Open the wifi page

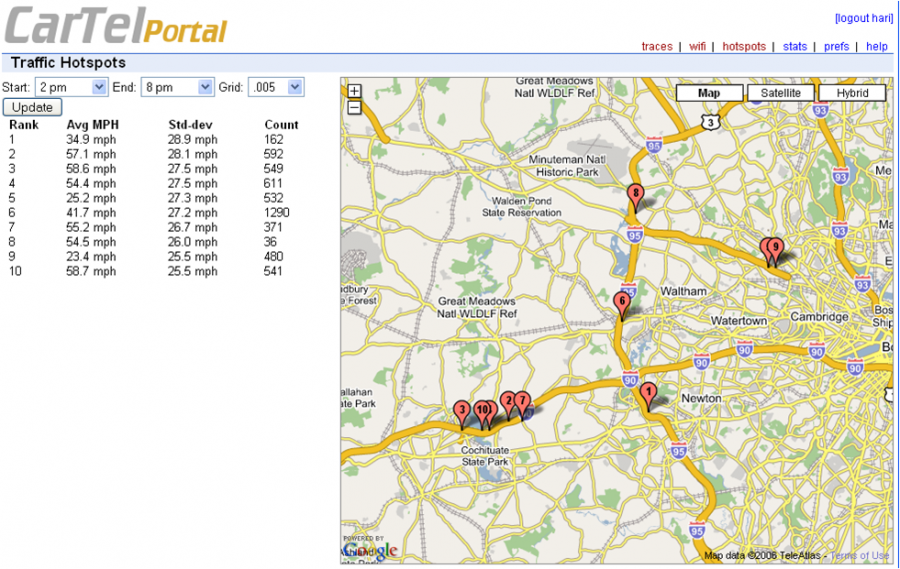pyautogui.click(x=697, y=47)
